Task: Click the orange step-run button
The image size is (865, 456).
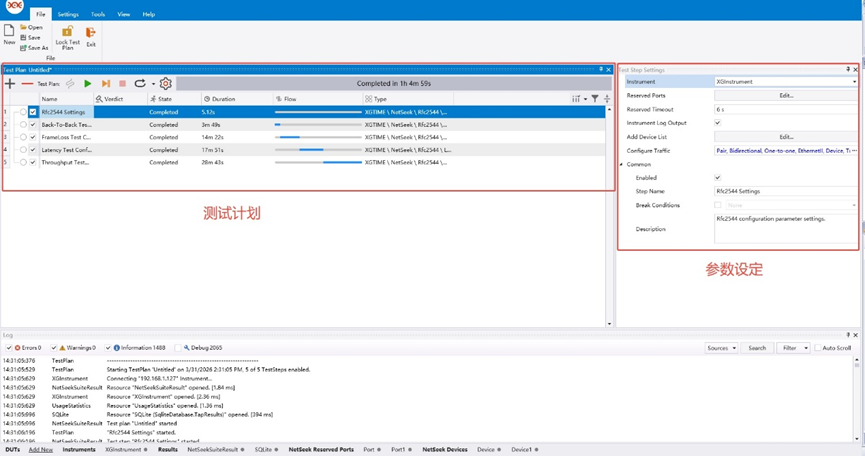Action: 105,83
